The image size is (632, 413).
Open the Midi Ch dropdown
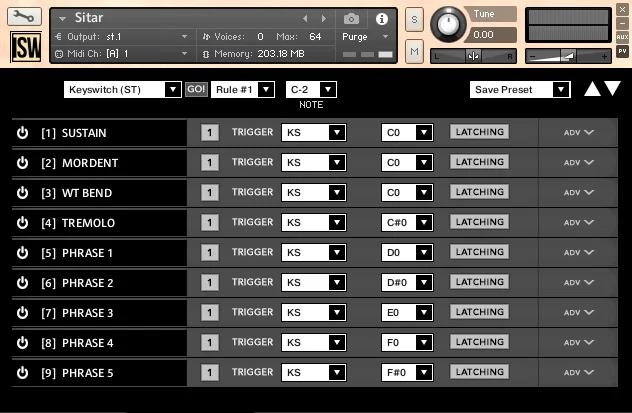click(121, 54)
